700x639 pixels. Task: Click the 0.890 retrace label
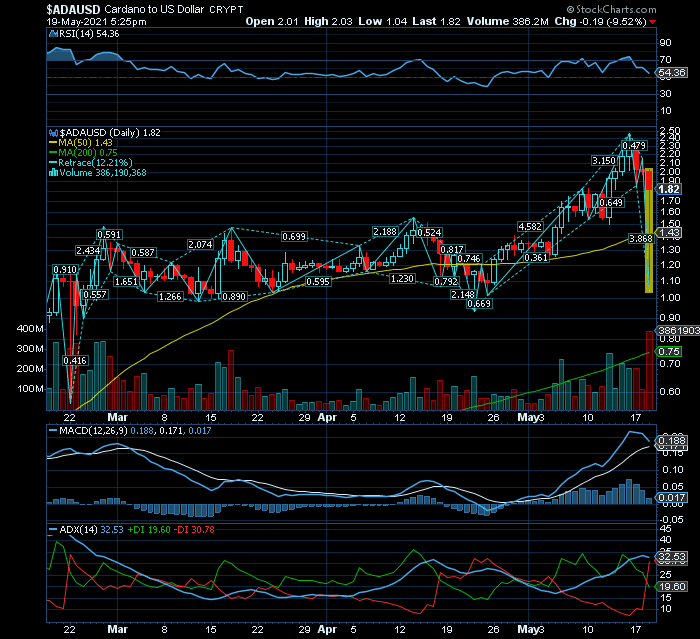pos(234,297)
